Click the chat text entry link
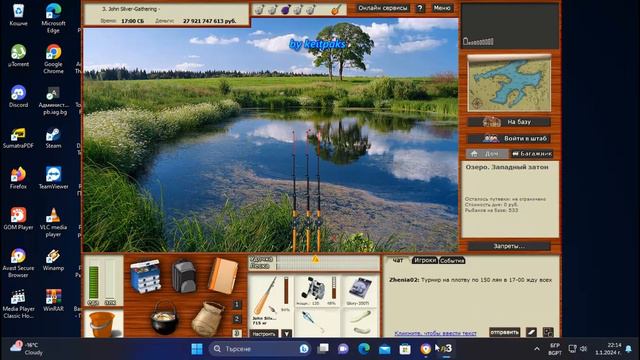Viewport: 640px width, 360px height. point(435,333)
